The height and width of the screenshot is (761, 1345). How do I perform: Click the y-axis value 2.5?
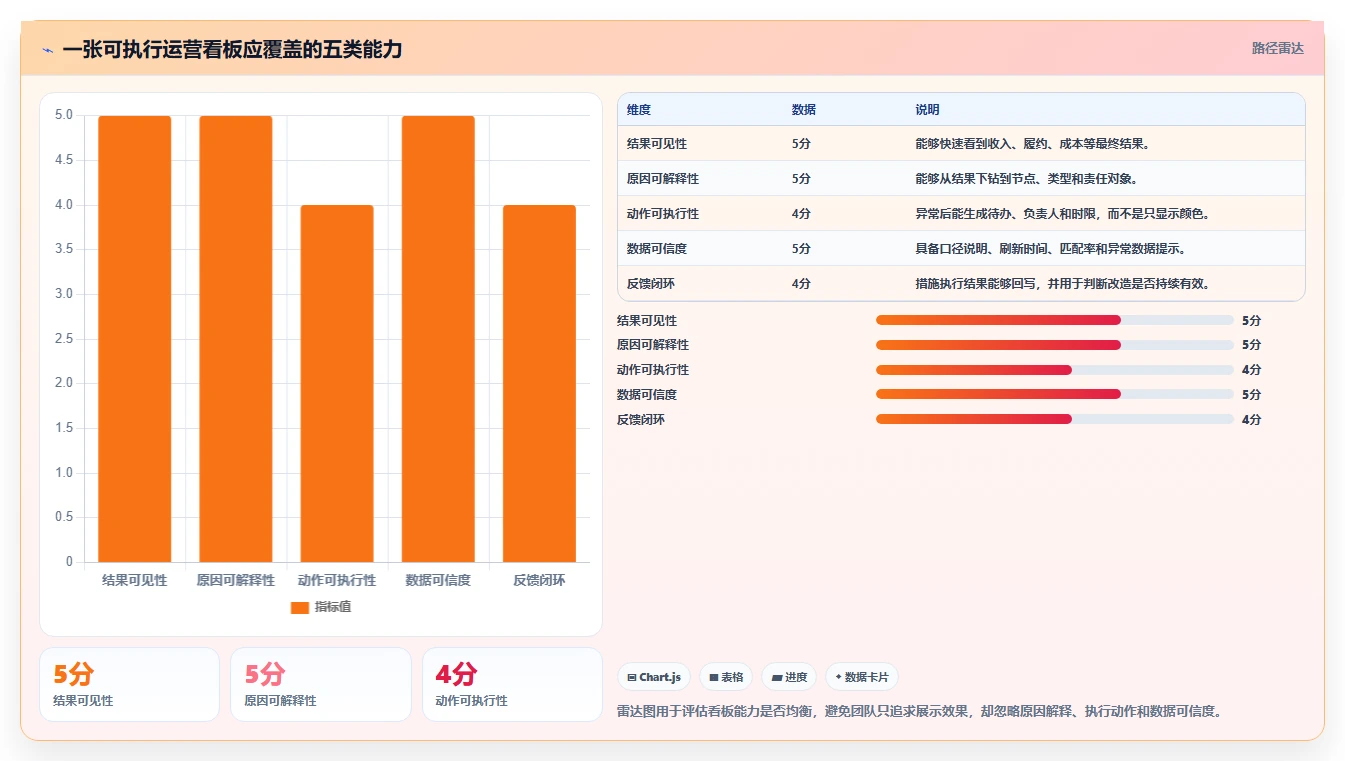click(x=64, y=339)
